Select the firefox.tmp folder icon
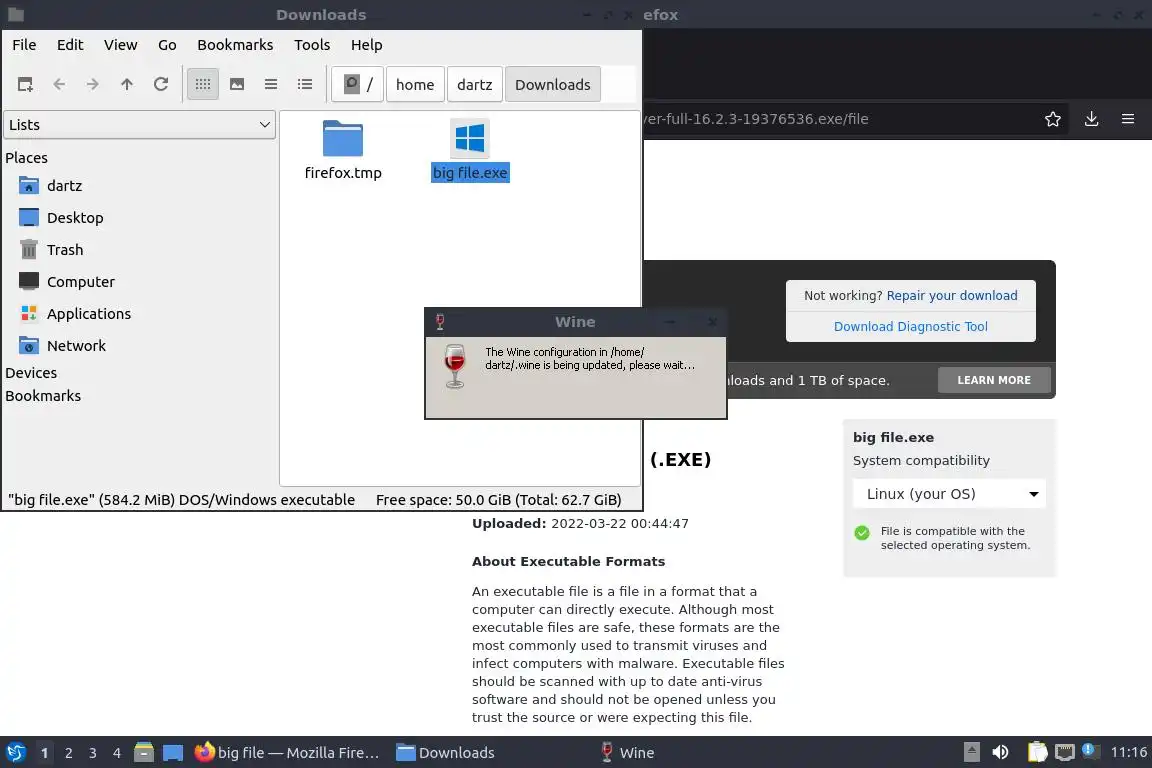 pos(343,138)
